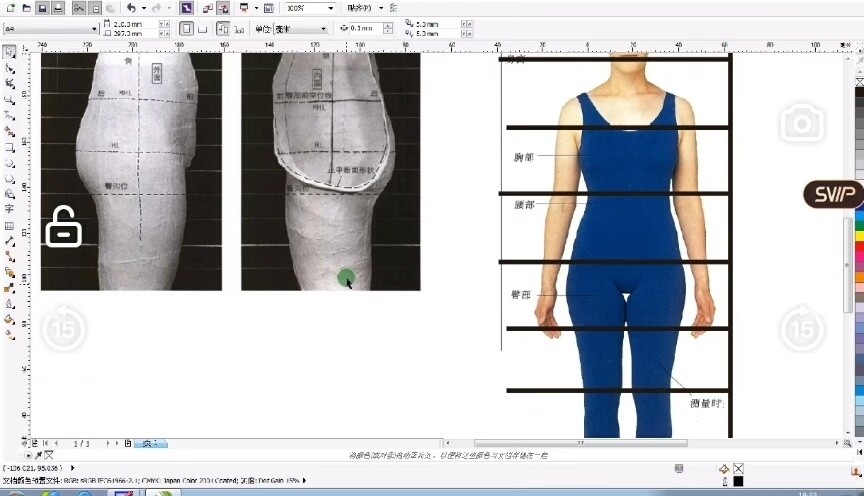
Task: Select the Pick tool in toolbox
Action: click(9, 52)
